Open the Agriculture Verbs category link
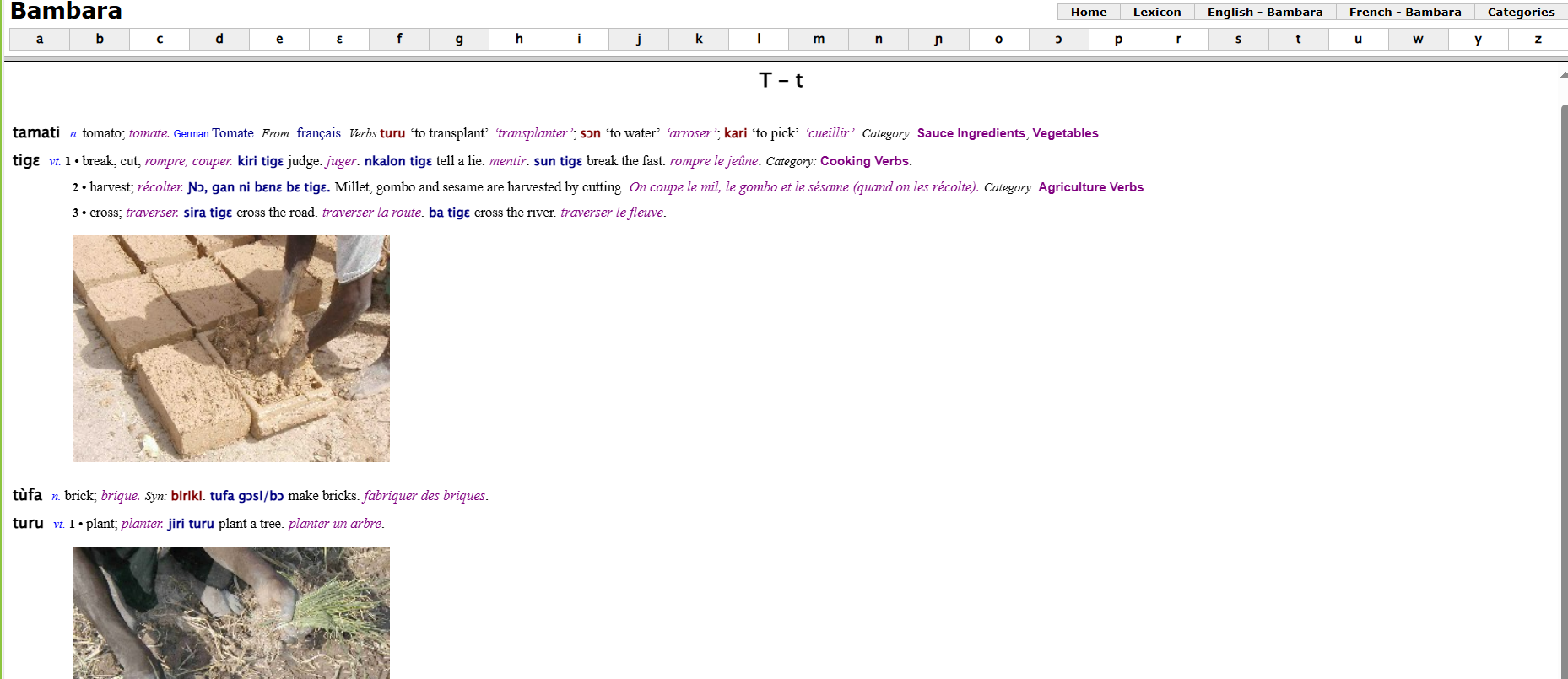 click(x=1090, y=187)
